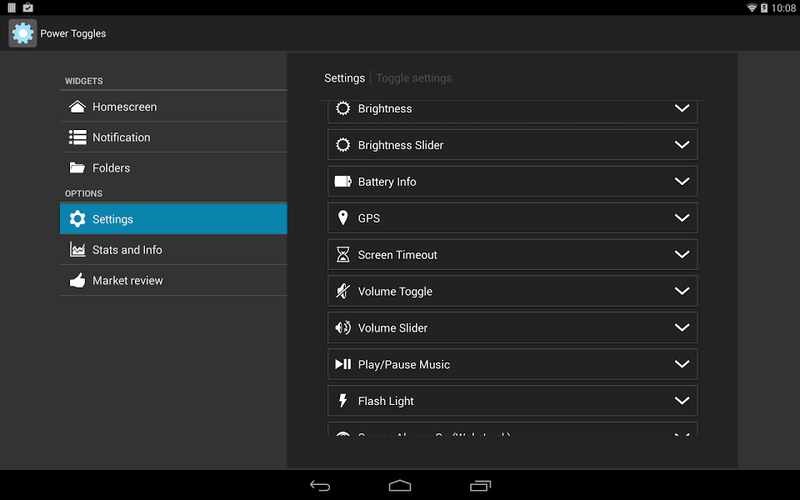Expand the Volume Toggle chevron
The width and height of the screenshot is (800, 500).
[x=682, y=291]
